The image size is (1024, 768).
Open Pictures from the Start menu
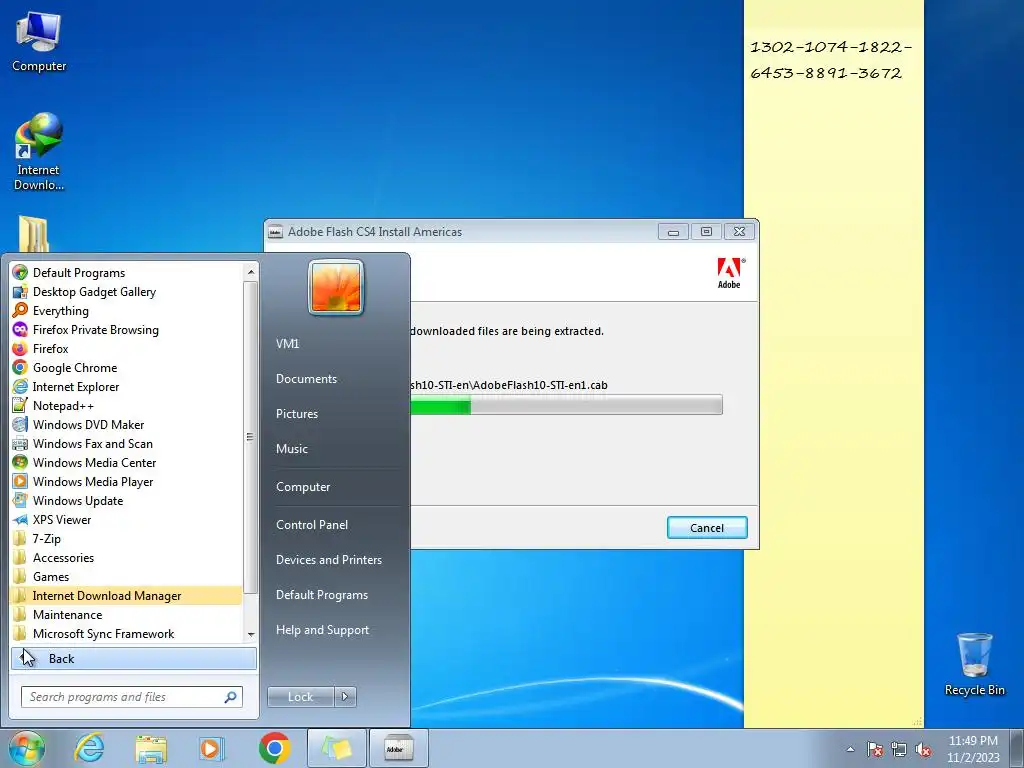[x=296, y=413]
